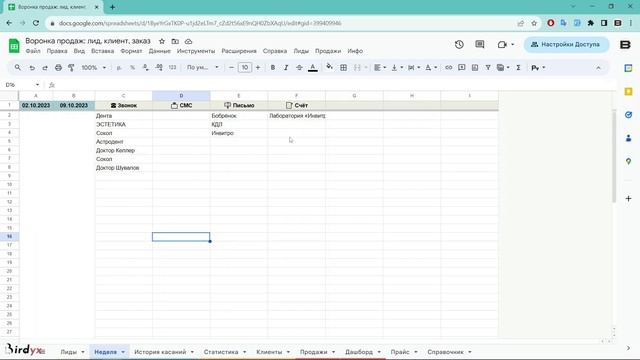
Task: Increase font size with plus
Action: pyautogui.click(x=258, y=67)
